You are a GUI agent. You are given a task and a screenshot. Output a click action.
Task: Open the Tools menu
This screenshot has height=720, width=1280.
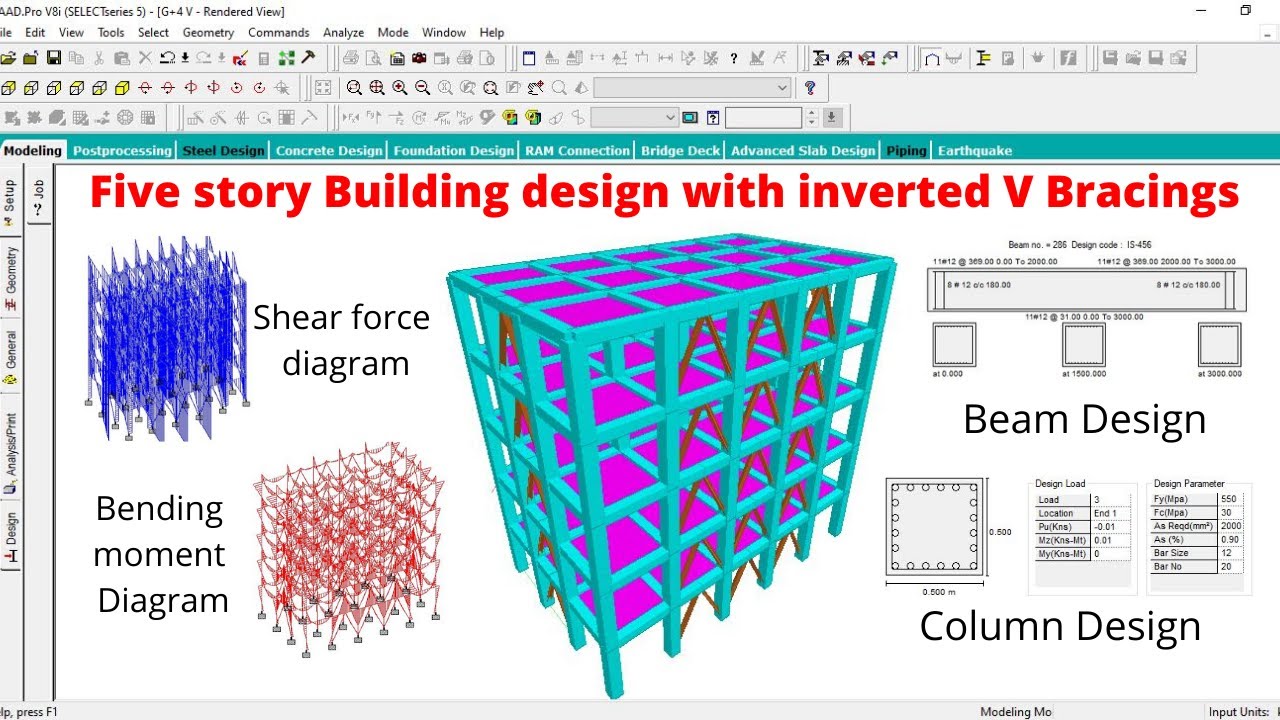pos(111,32)
